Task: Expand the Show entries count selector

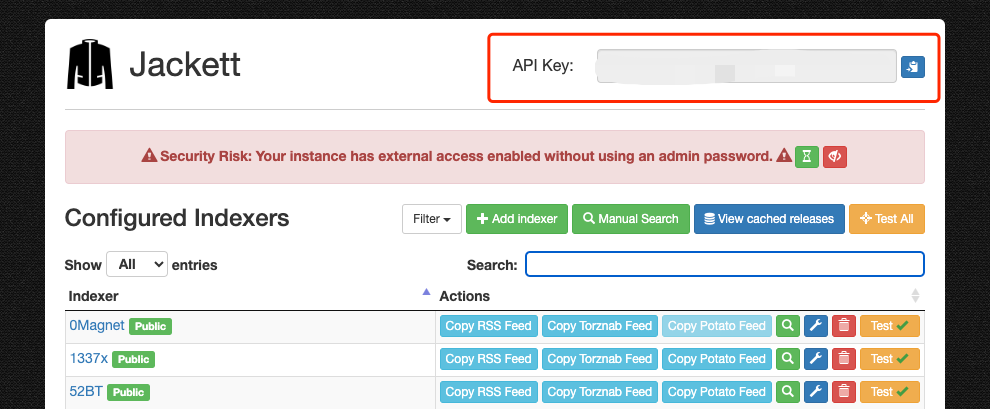Action: pos(136,265)
